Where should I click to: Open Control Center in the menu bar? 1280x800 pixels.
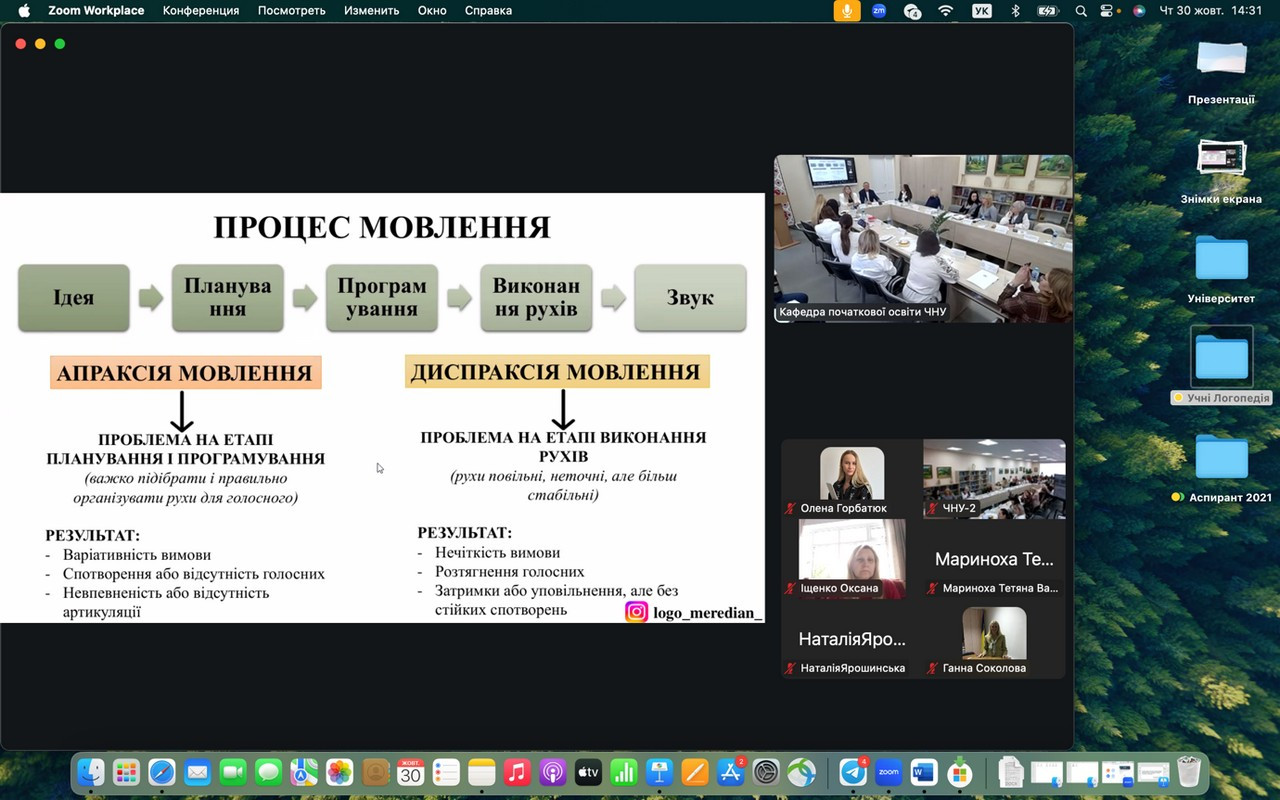coord(1107,11)
